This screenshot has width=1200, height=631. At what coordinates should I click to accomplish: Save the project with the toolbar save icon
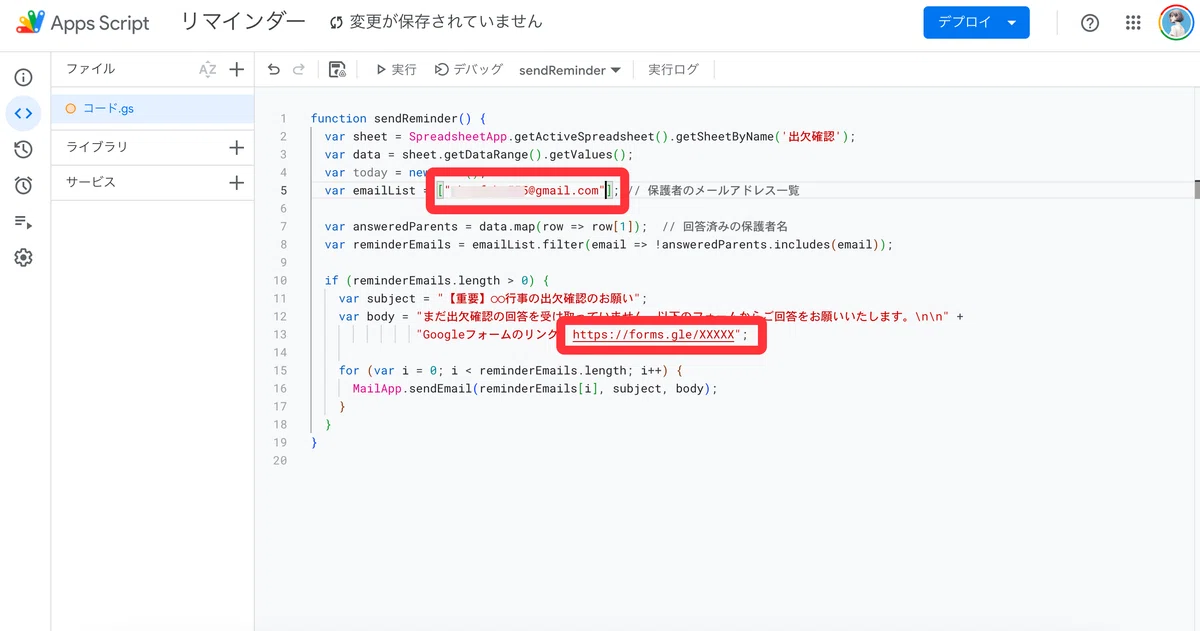tap(337, 70)
